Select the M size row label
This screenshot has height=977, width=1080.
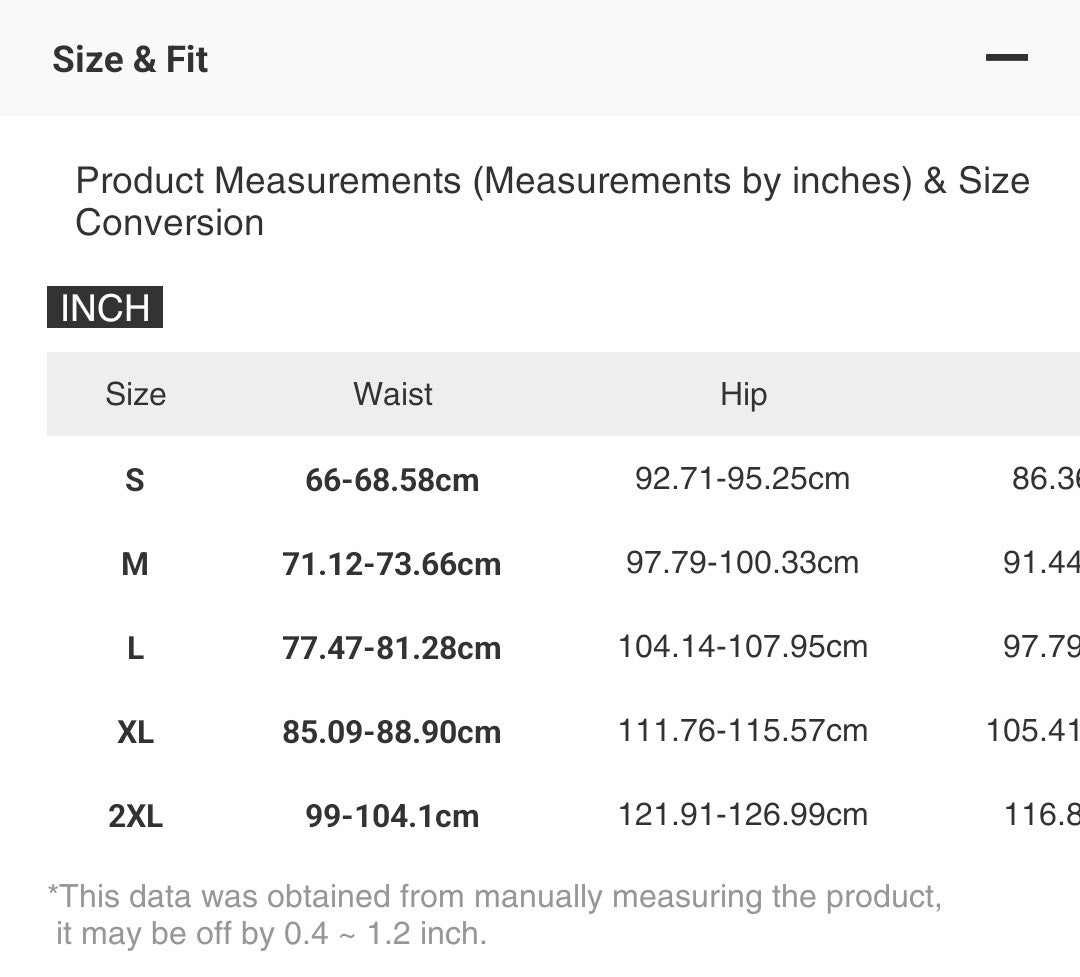click(x=135, y=565)
